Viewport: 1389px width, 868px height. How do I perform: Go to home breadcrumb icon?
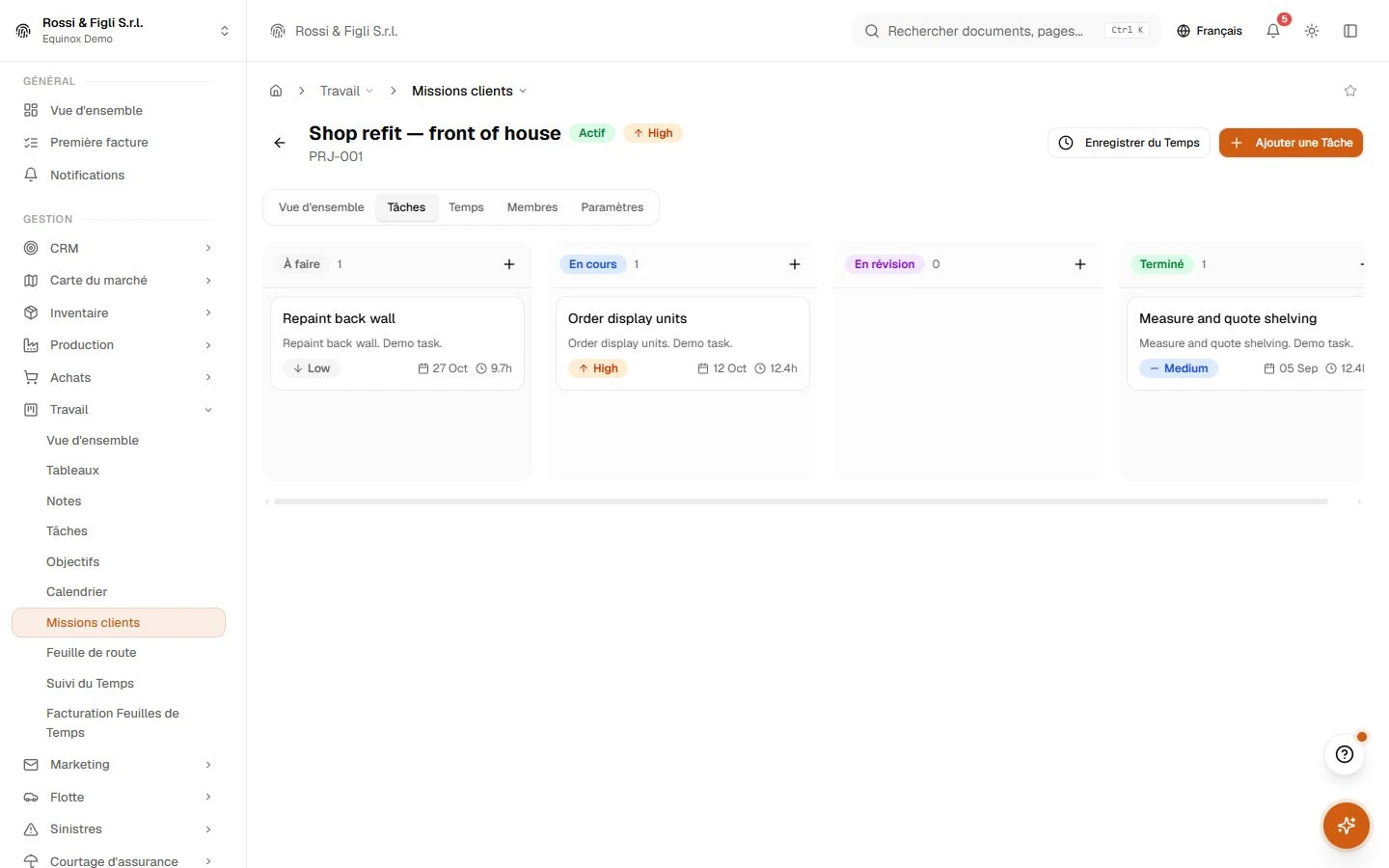pos(276,91)
